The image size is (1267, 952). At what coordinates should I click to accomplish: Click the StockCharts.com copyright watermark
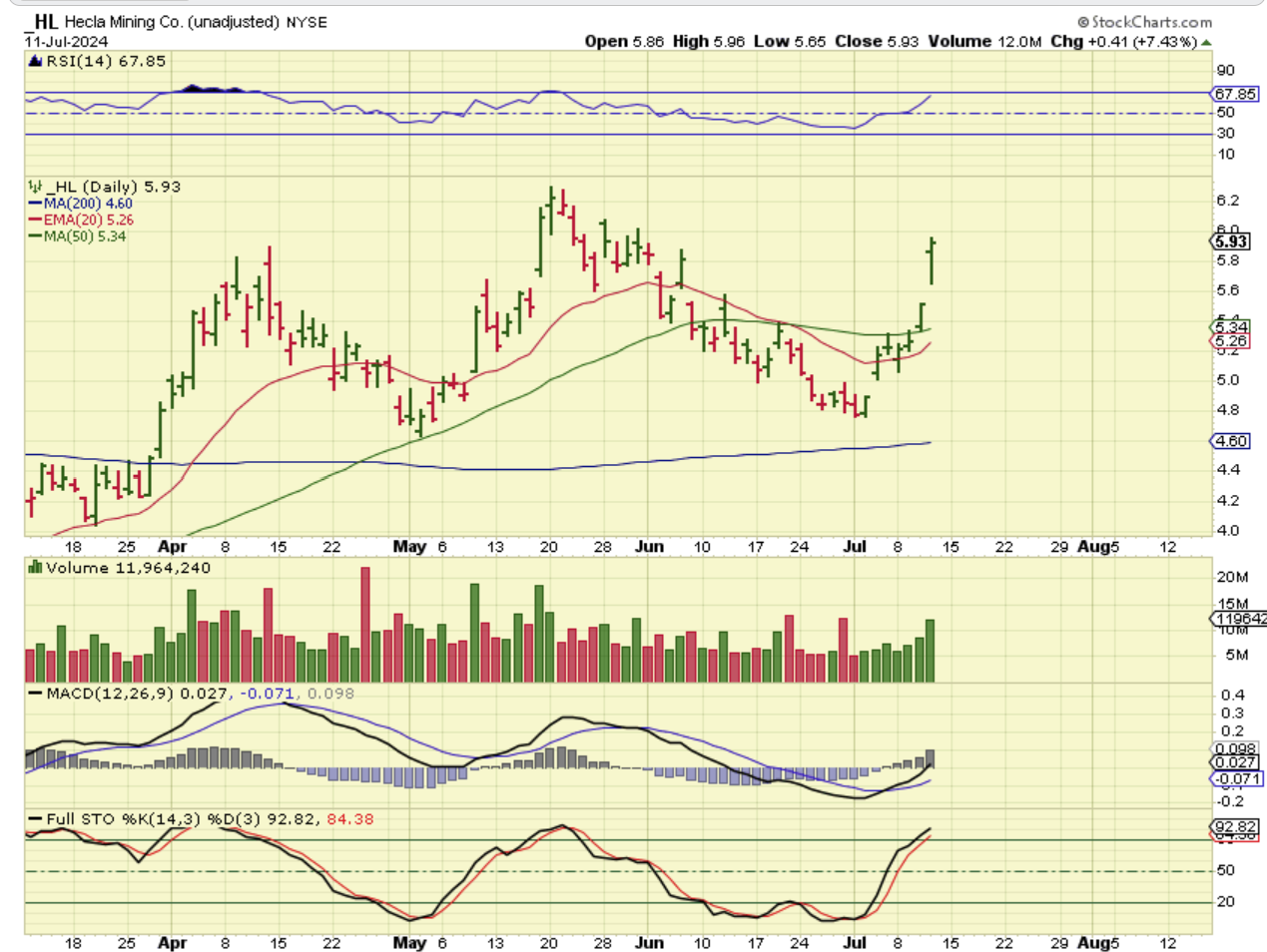coord(1144,21)
